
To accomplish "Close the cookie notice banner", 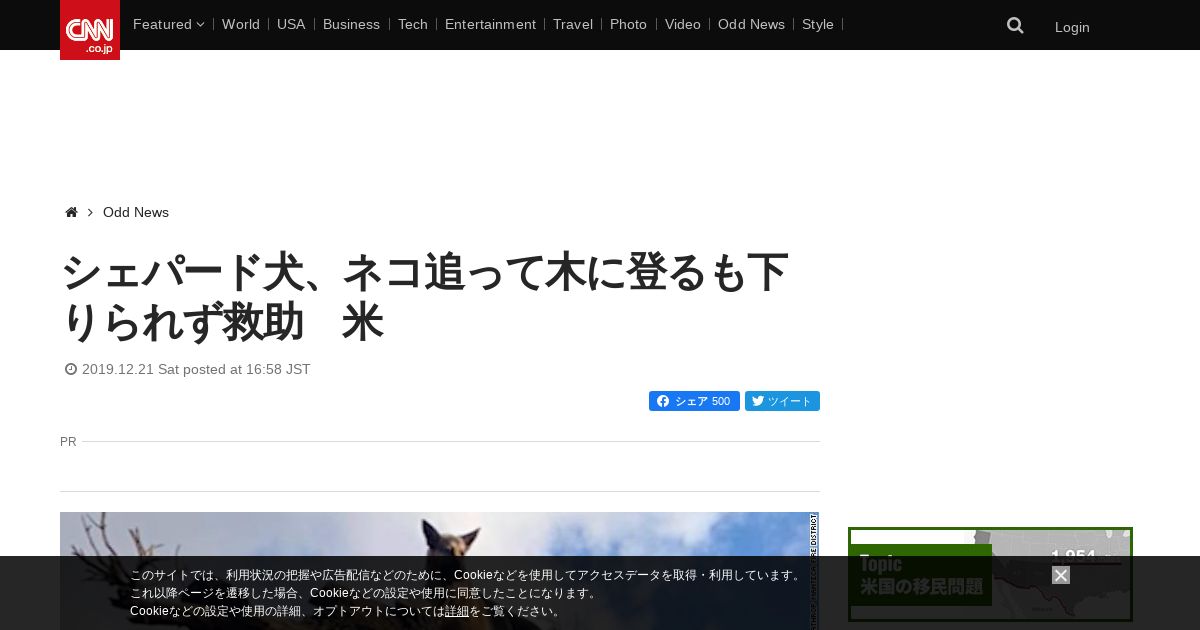I will (x=1061, y=575).
